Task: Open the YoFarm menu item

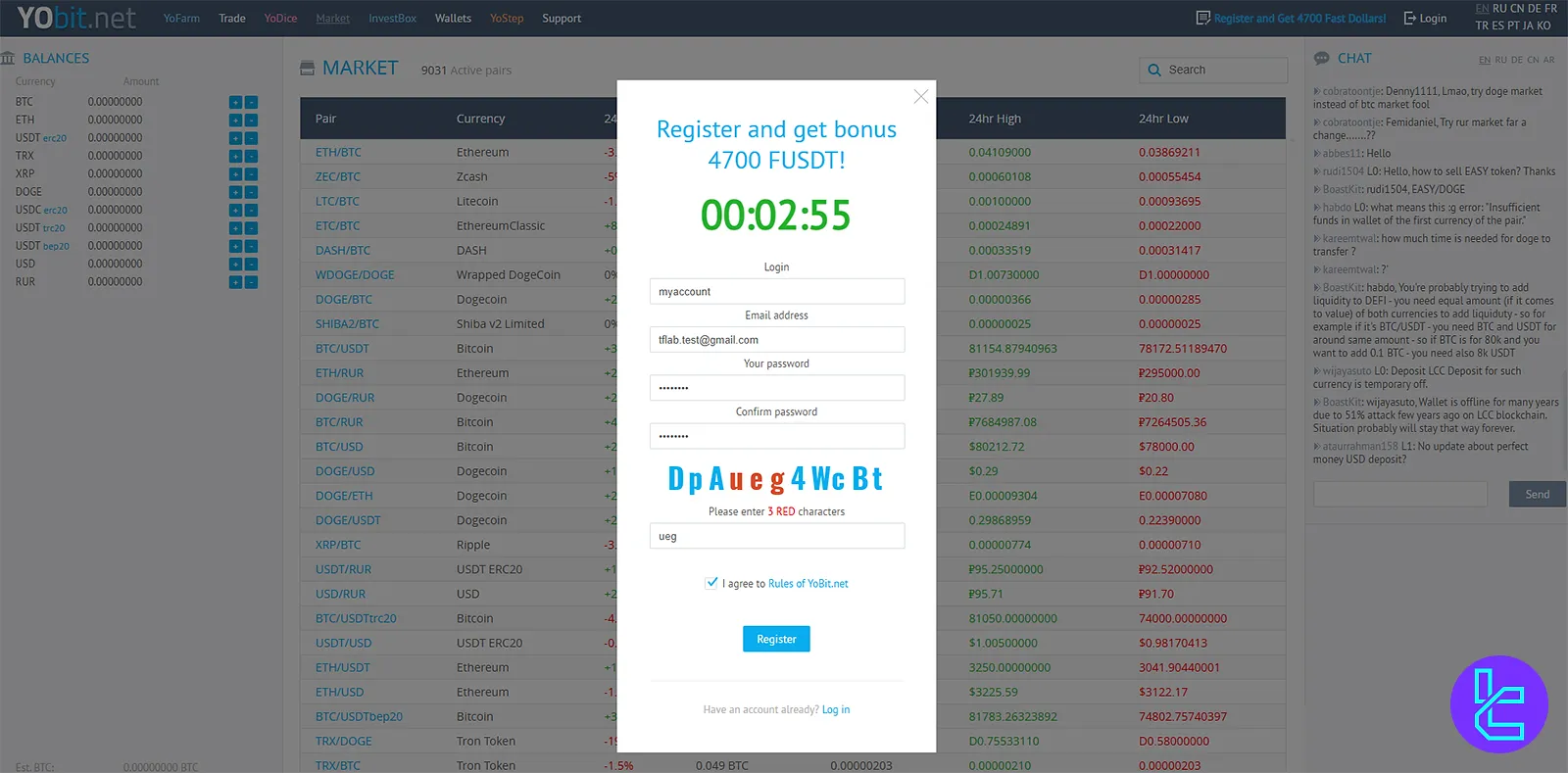Action: click(181, 18)
